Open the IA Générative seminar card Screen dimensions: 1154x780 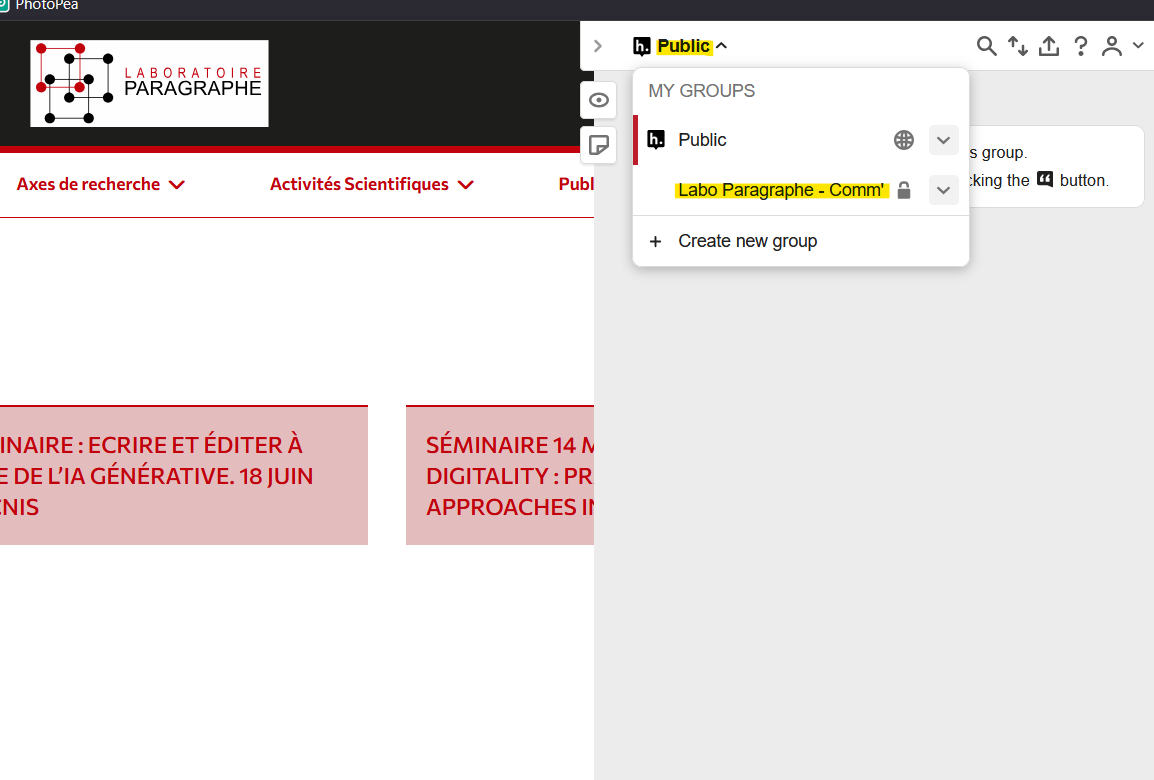pyautogui.click(x=180, y=475)
